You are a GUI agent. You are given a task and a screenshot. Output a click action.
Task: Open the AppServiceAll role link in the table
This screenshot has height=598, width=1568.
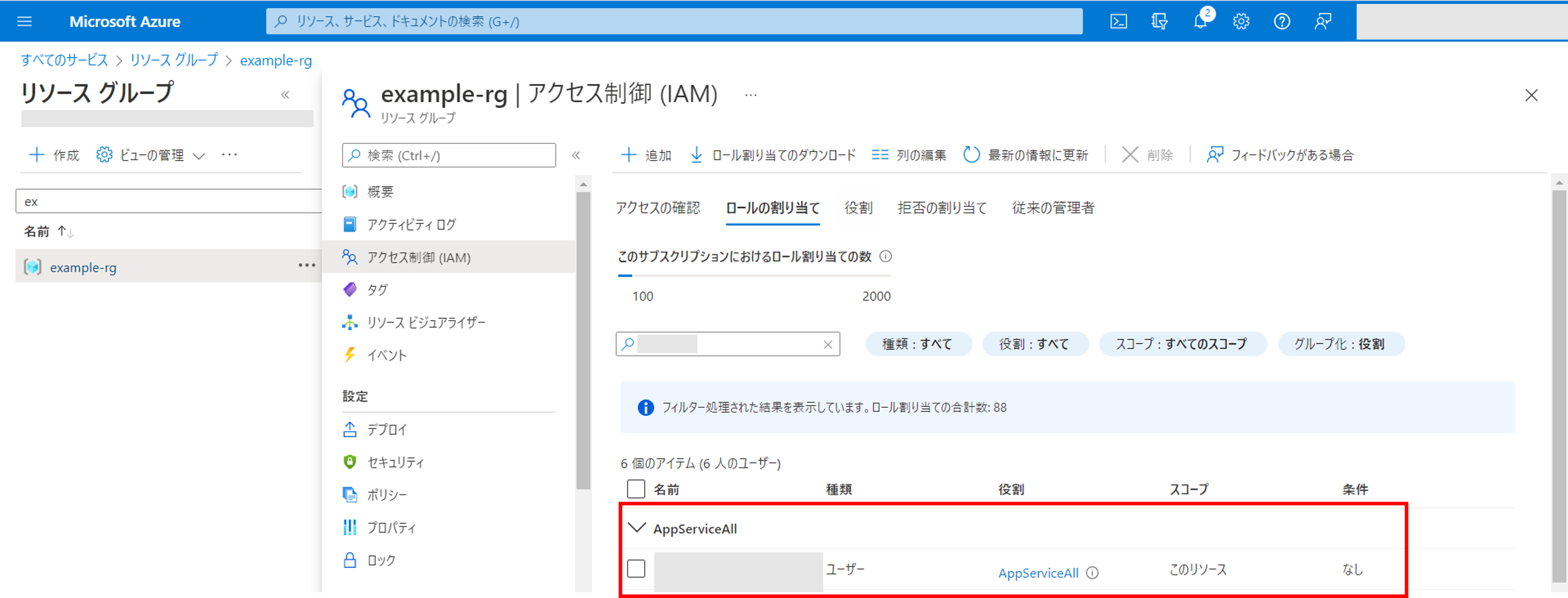pos(1037,572)
